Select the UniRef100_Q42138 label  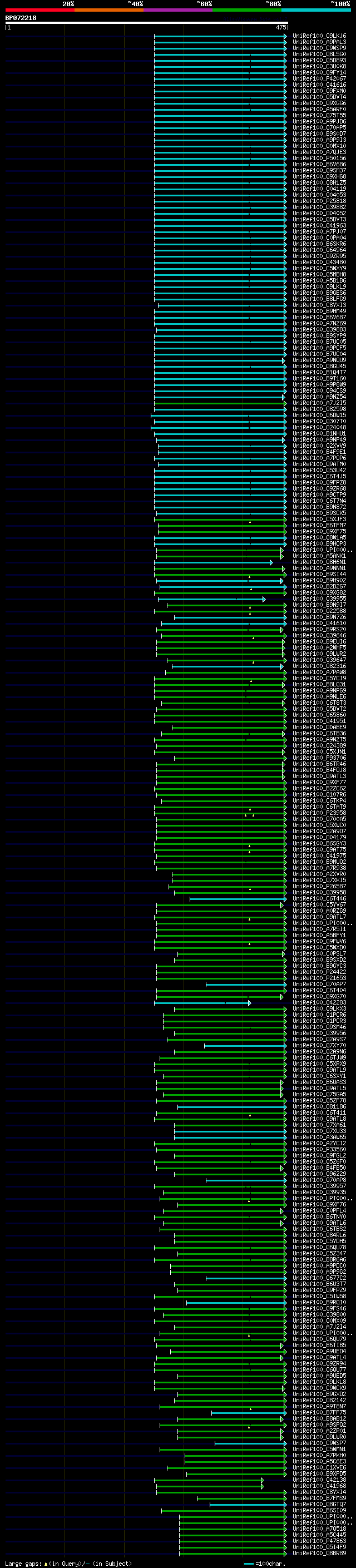pyautogui.click(x=319, y=1480)
